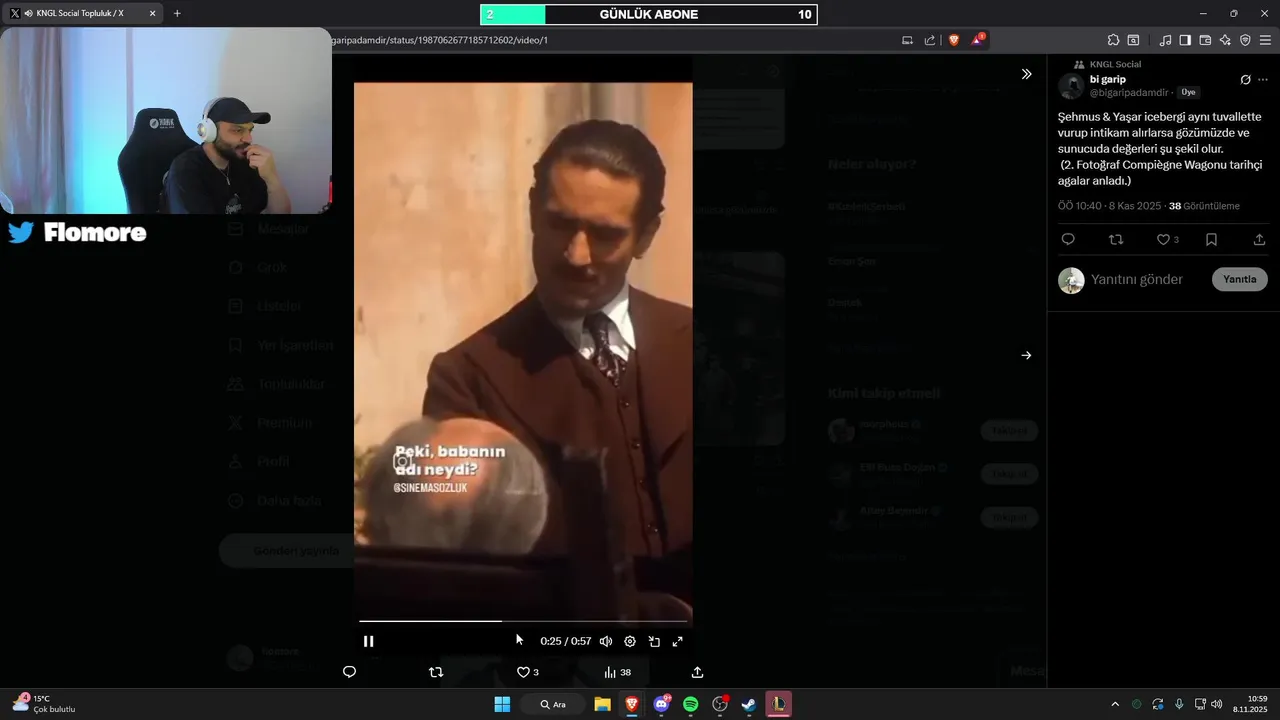This screenshot has width=1280, height=720.
Task: Switch video to picture-in-picture mode
Action: pos(654,641)
